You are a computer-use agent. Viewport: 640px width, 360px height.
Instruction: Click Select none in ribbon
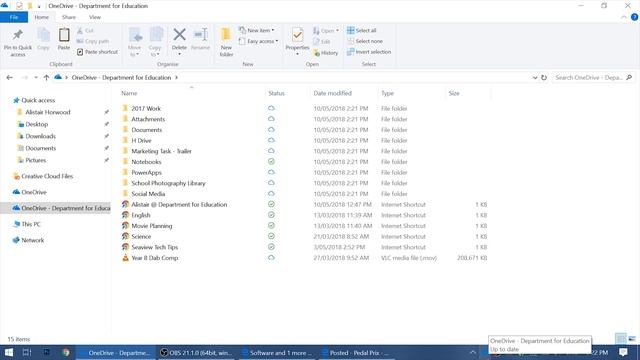pos(365,41)
